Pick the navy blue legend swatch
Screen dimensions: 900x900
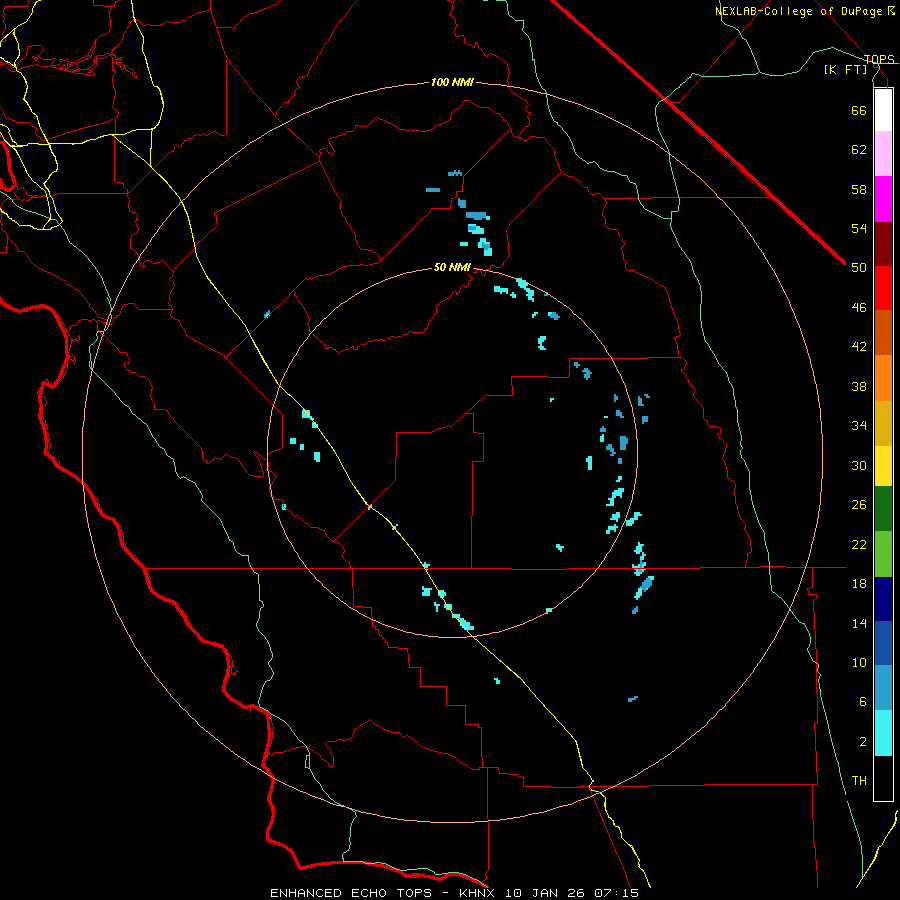883,599
